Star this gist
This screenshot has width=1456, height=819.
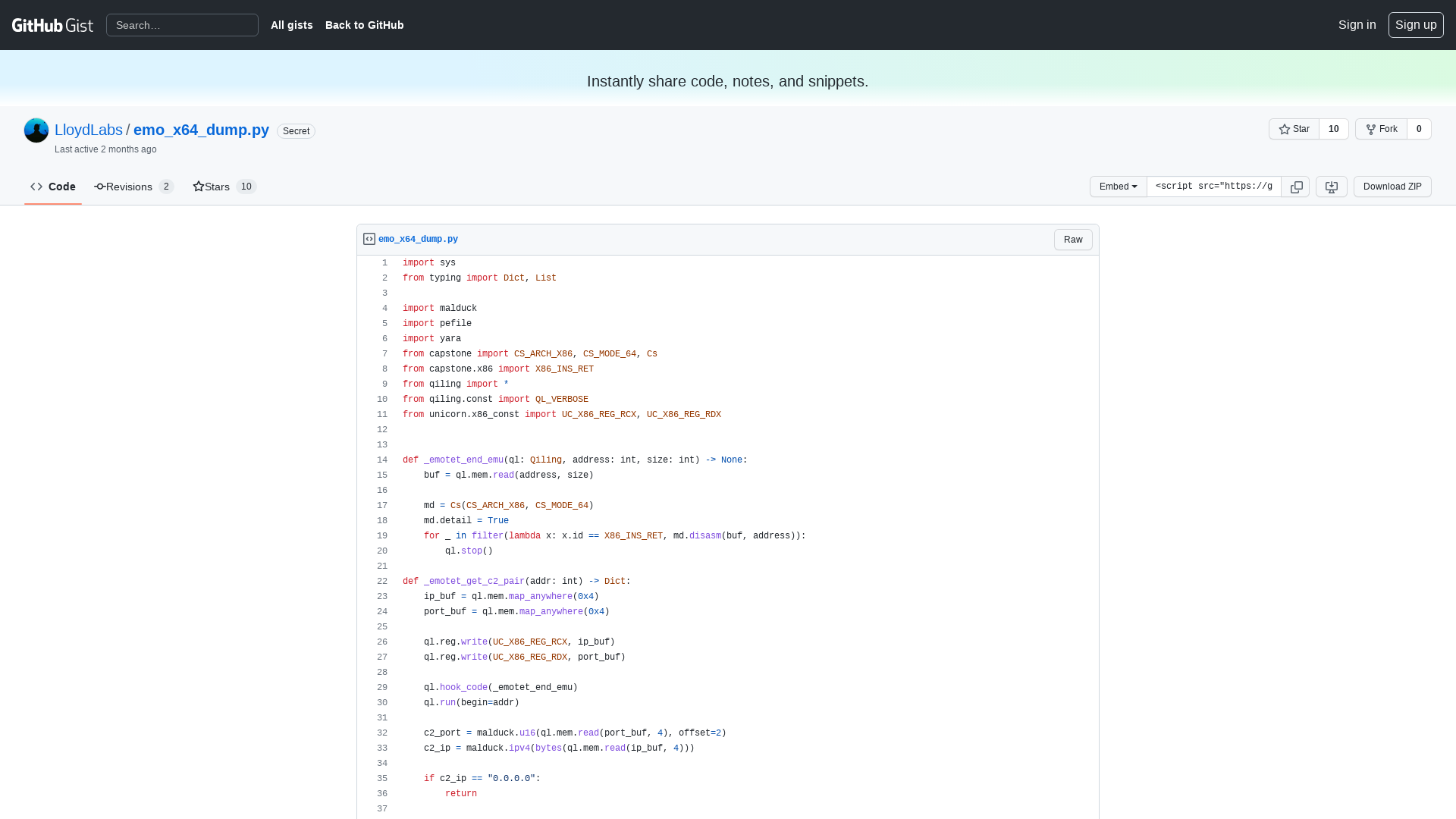point(1294,129)
